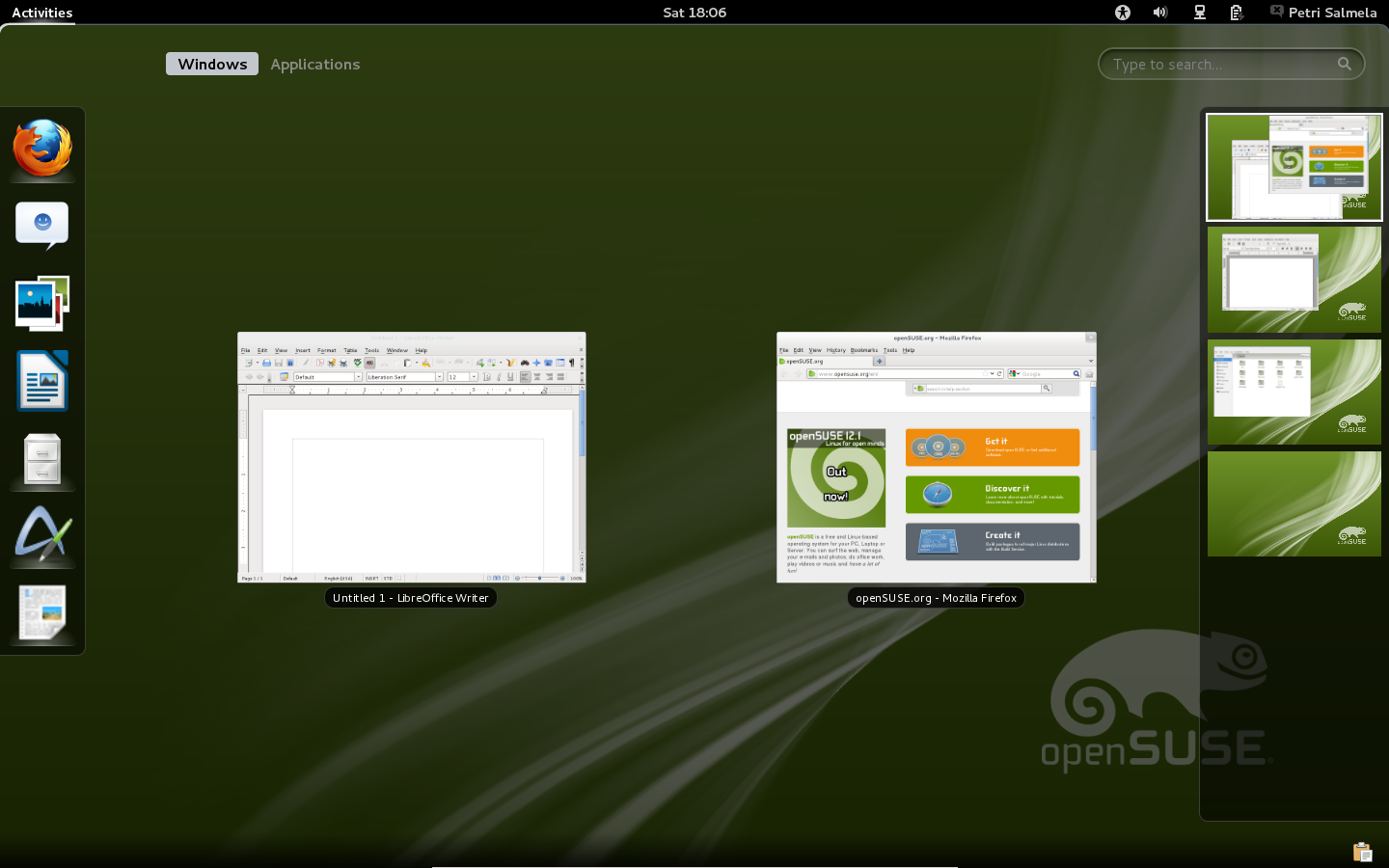Open the document page icon at dash bottom

(x=42, y=612)
